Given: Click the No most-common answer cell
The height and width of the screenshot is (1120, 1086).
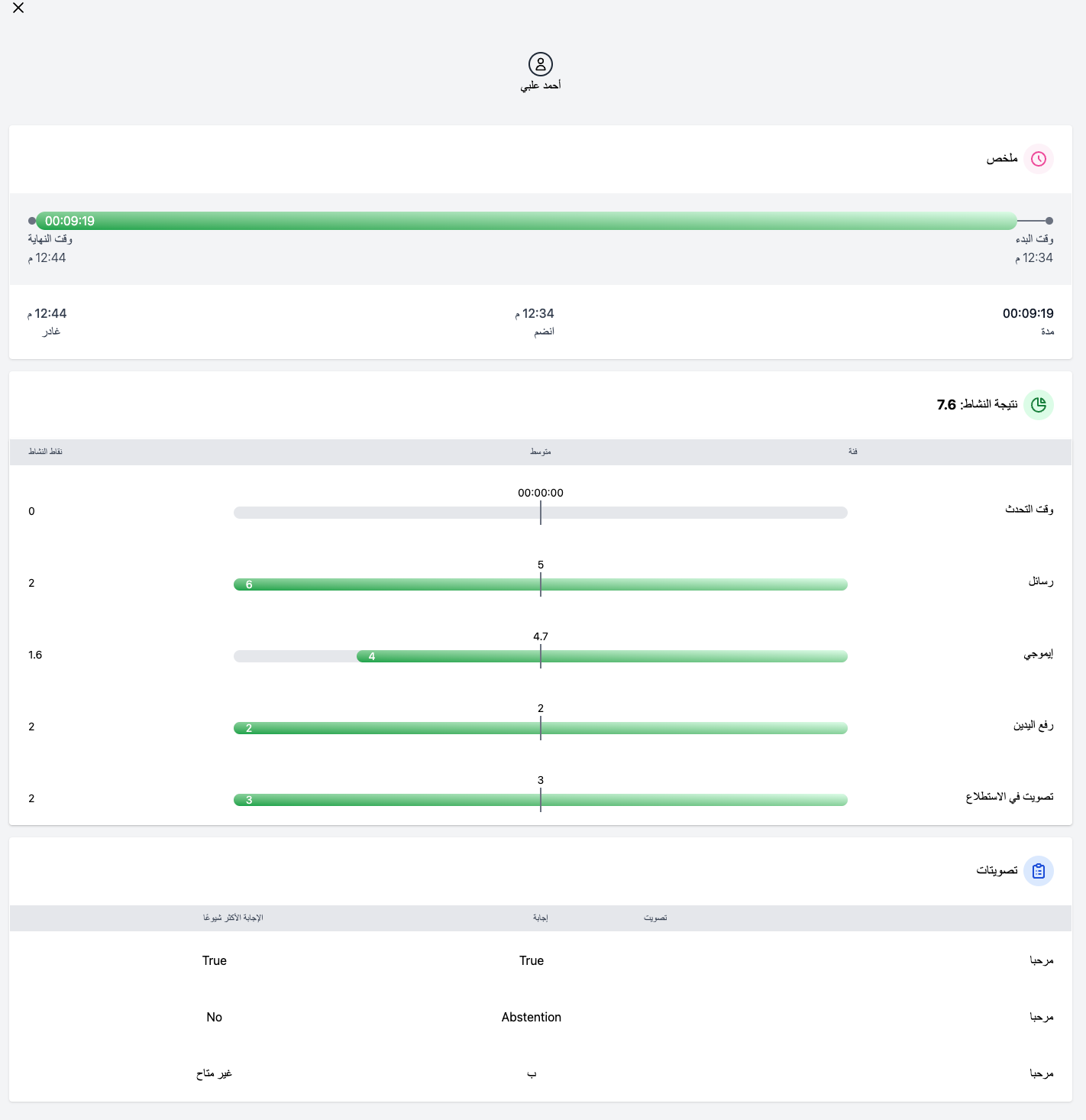Looking at the screenshot, I should pos(215,1017).
